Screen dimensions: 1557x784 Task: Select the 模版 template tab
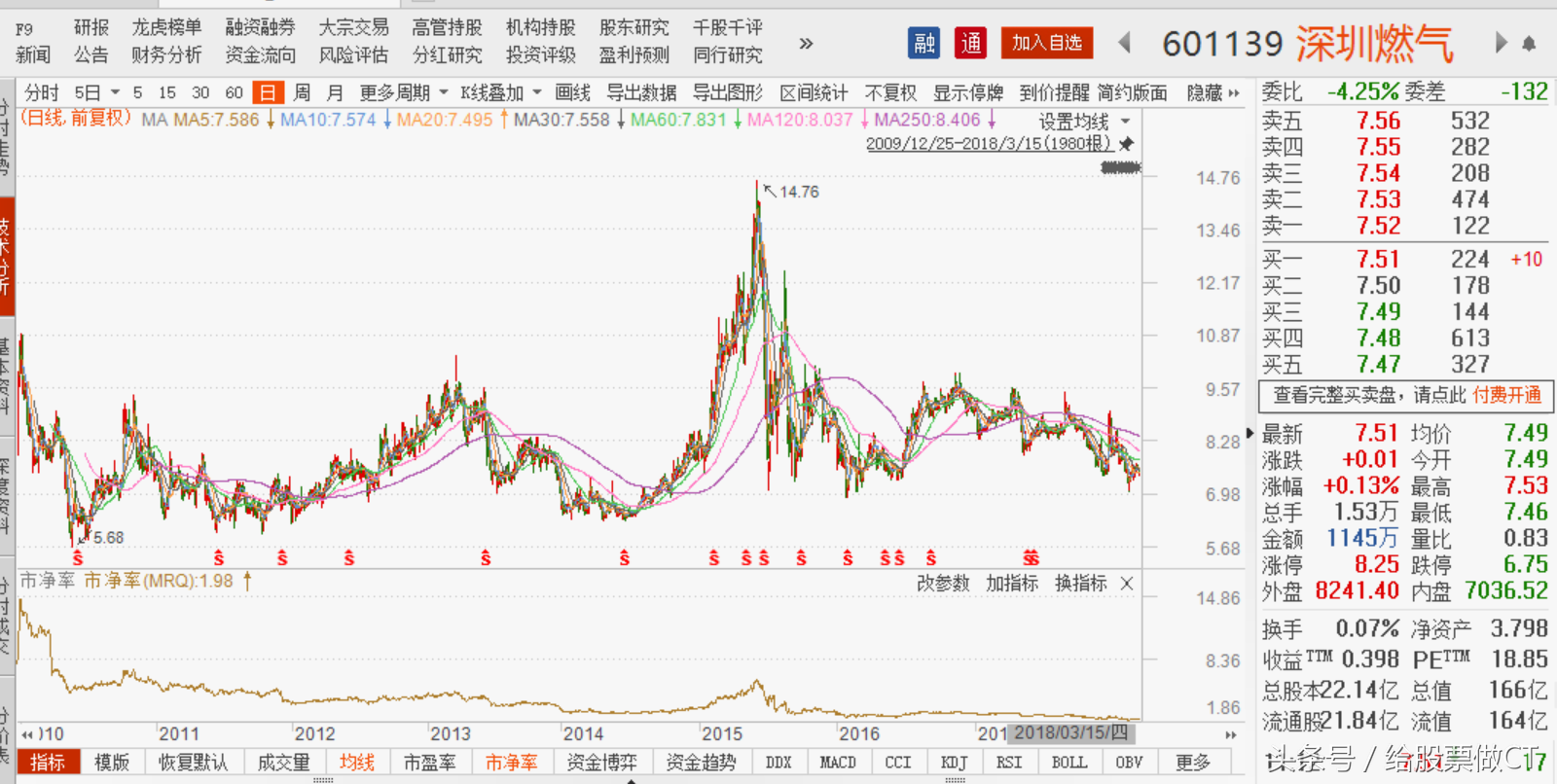pos(111,763)
